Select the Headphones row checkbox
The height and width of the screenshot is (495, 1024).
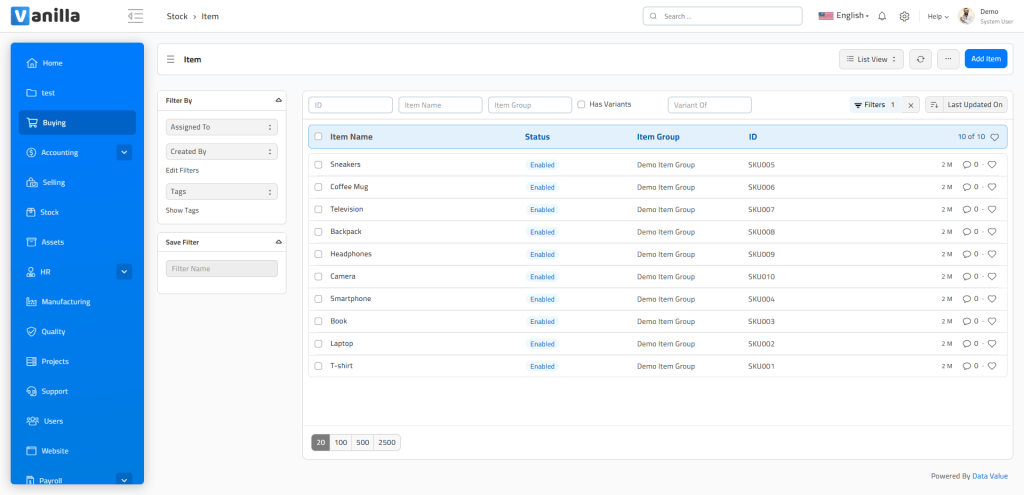(x=319, y=254)
